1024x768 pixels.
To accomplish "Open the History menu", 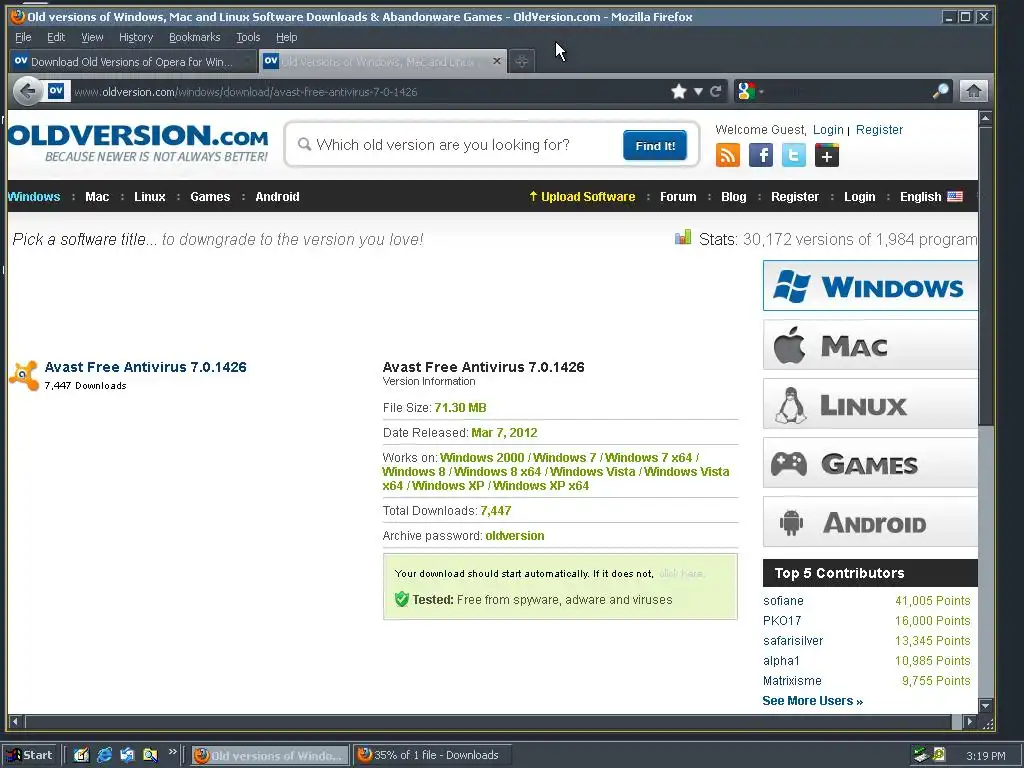I will 136,37.
